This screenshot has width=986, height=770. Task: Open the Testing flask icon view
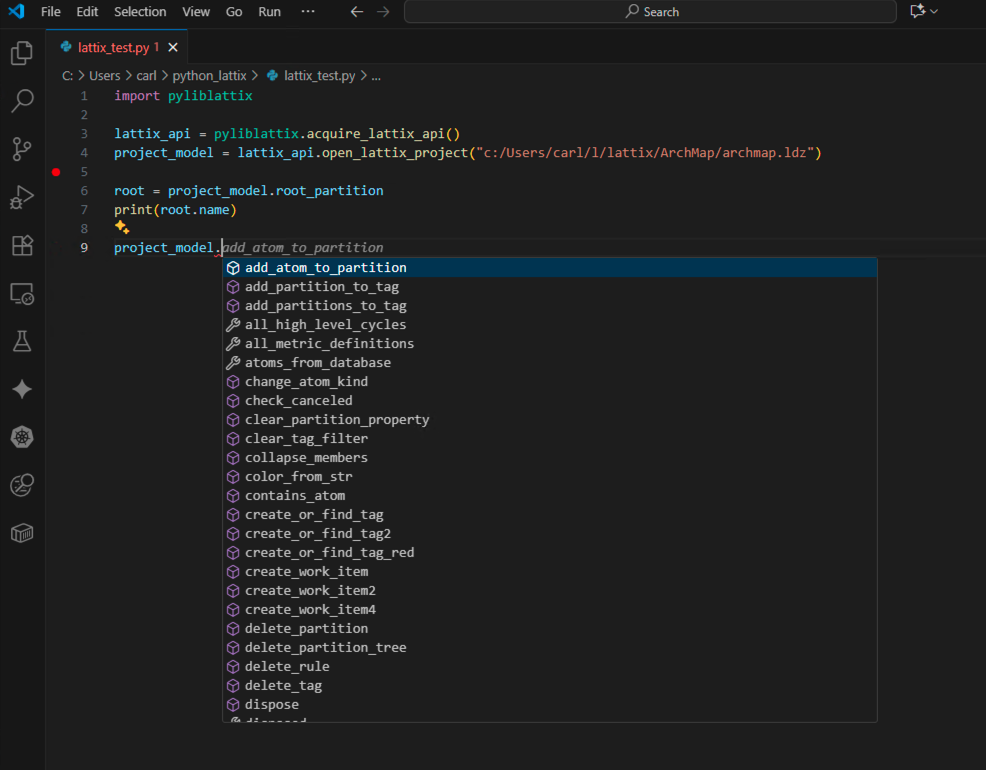click(22, 341)
